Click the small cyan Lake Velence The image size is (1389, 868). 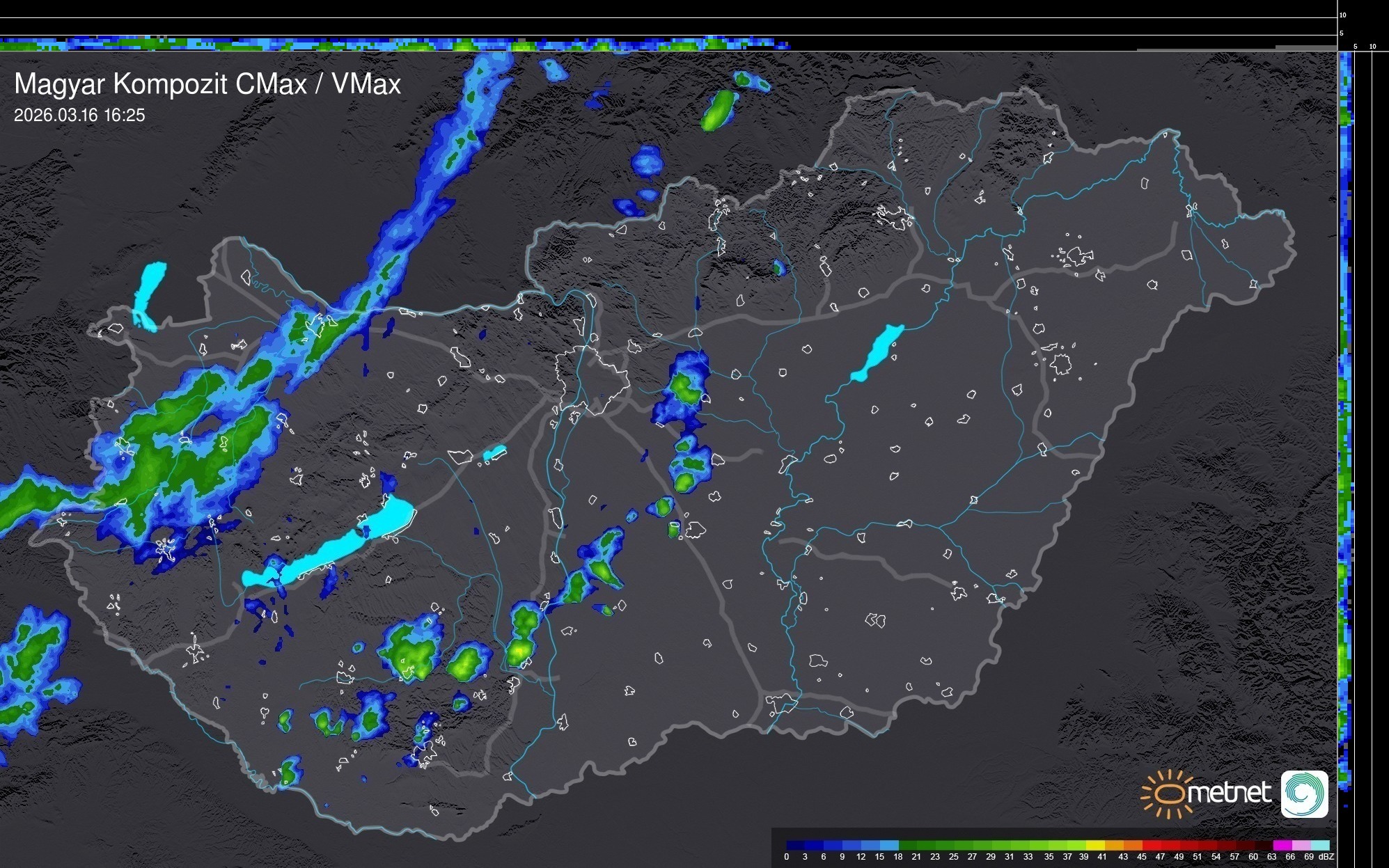[x=494, y=453]
